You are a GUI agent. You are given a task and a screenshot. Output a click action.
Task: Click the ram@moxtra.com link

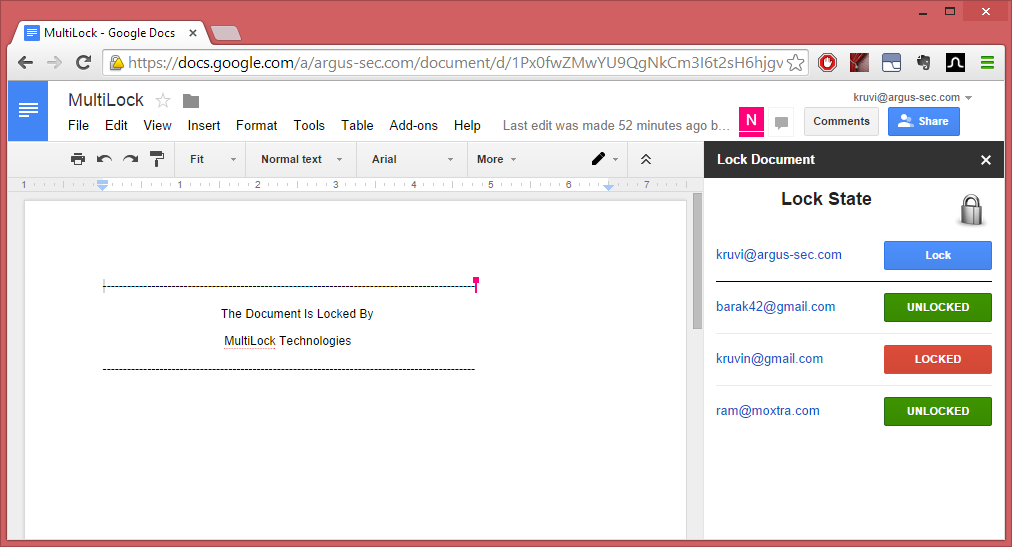tap(767, 411)
